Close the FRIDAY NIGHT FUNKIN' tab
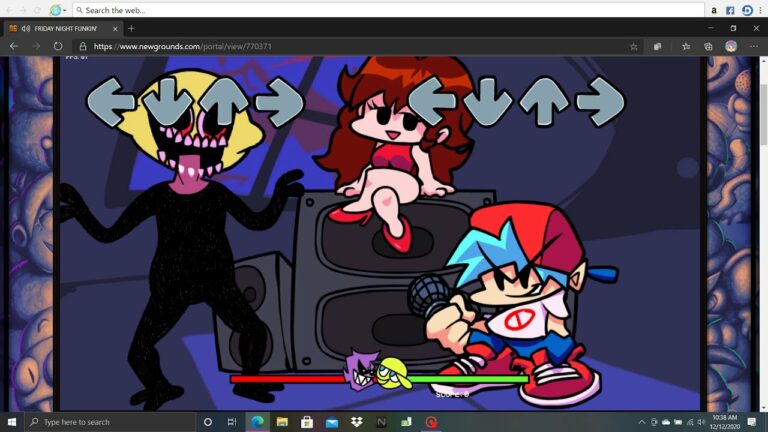This screenshot has width=768, height=432. 115,29
